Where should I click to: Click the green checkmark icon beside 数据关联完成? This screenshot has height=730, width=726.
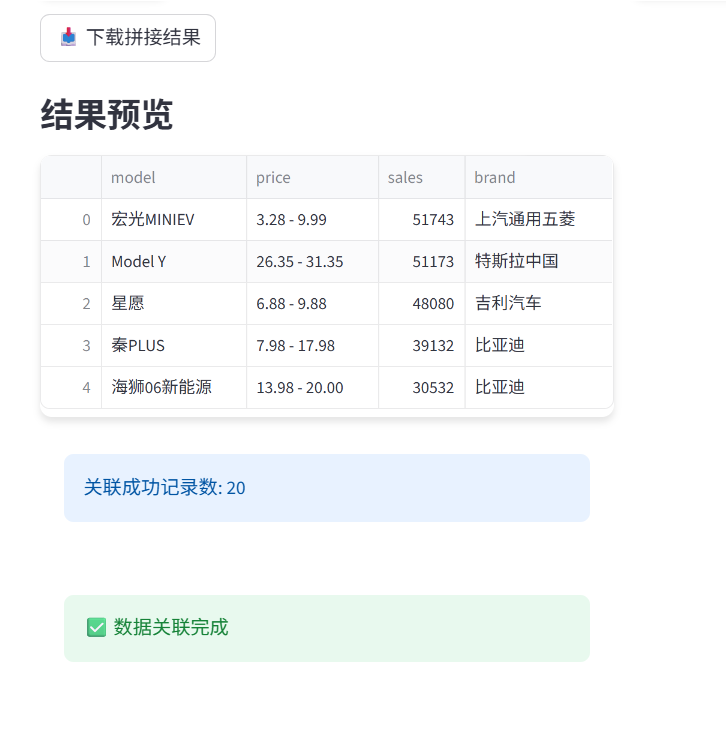[x=96, y=628]
